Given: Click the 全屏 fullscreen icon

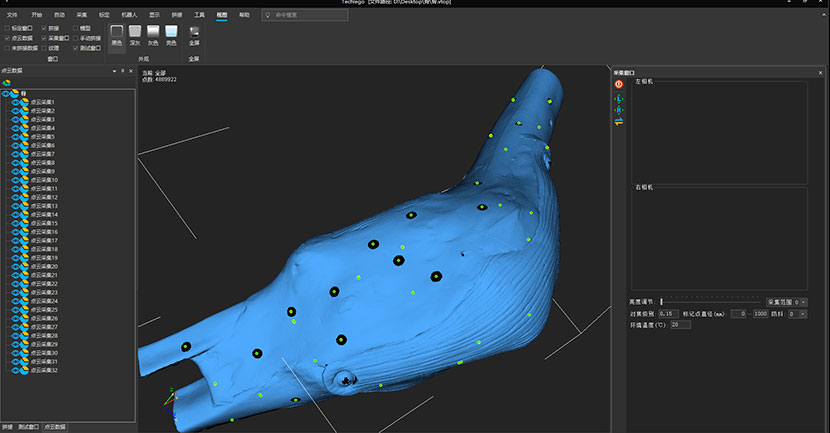Looking at the screenshot, I should pos(194,32).
